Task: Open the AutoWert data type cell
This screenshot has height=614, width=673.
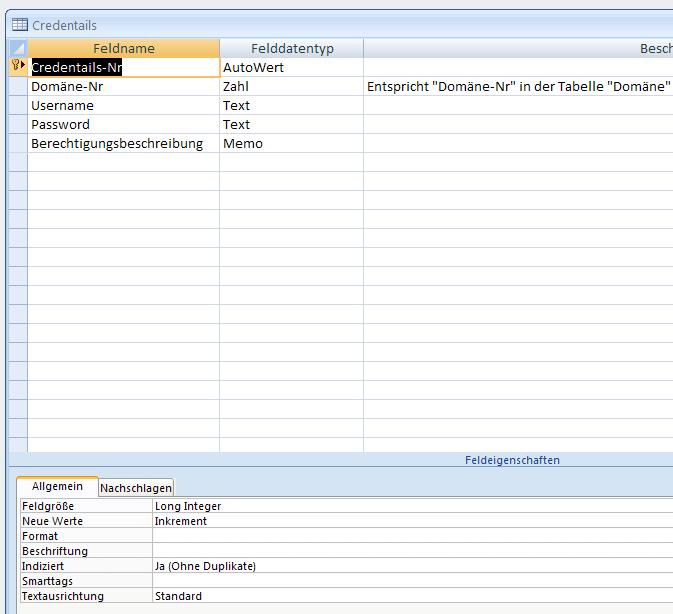Action: pyautogui.click(x=291, y=67)
